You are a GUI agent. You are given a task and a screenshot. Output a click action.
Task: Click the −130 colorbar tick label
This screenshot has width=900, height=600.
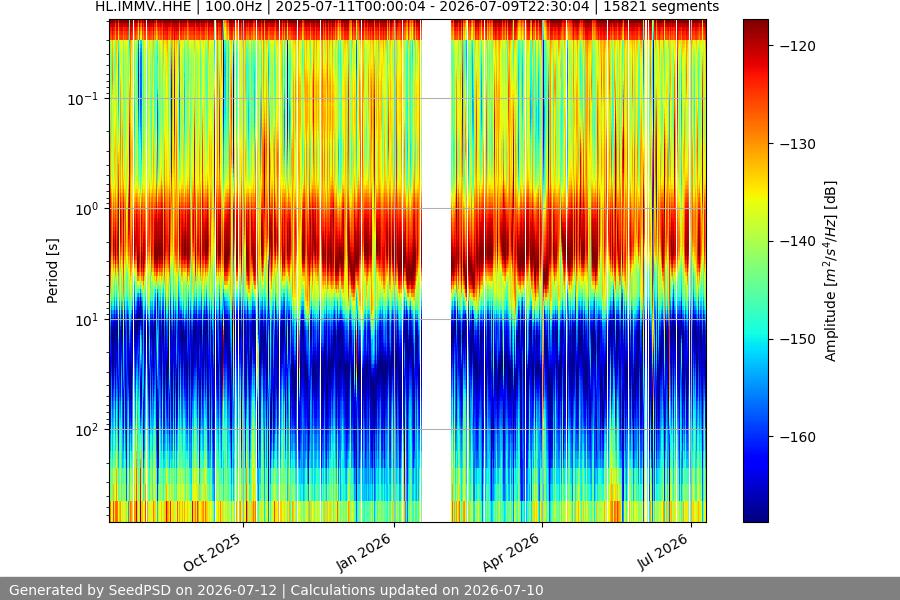pos(798,144)
